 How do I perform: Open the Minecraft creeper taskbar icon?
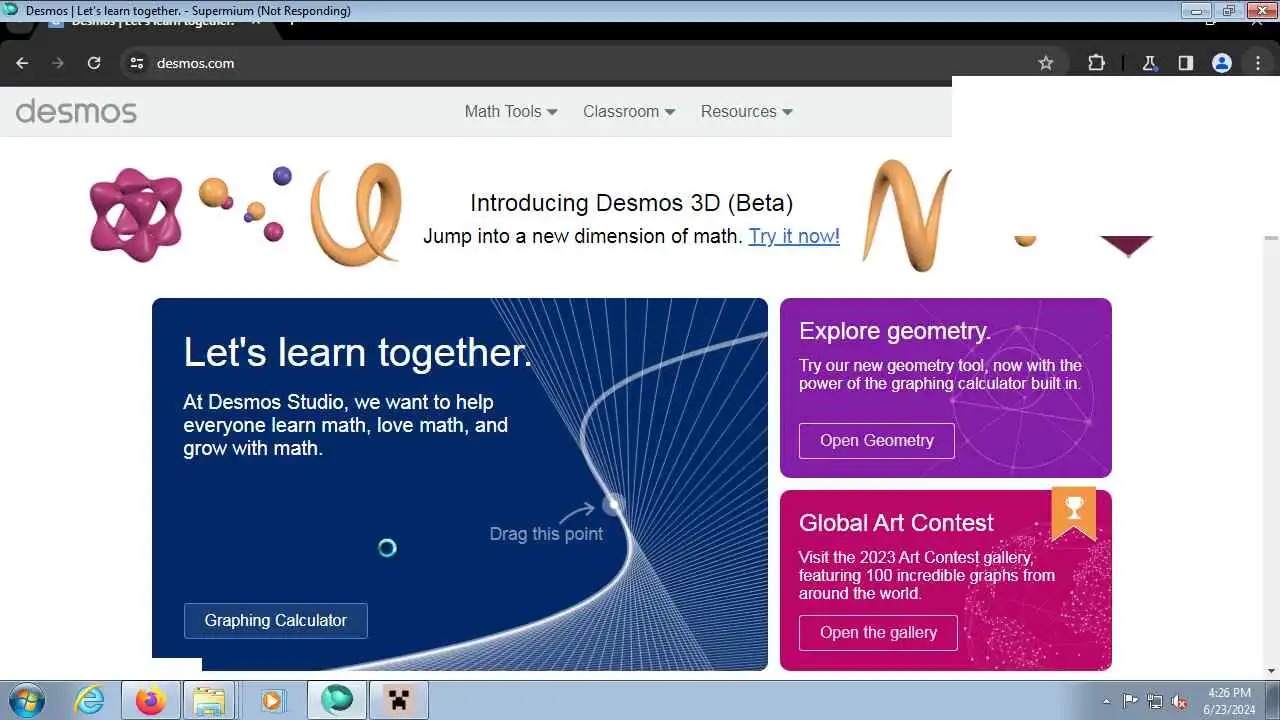(399, 700)
